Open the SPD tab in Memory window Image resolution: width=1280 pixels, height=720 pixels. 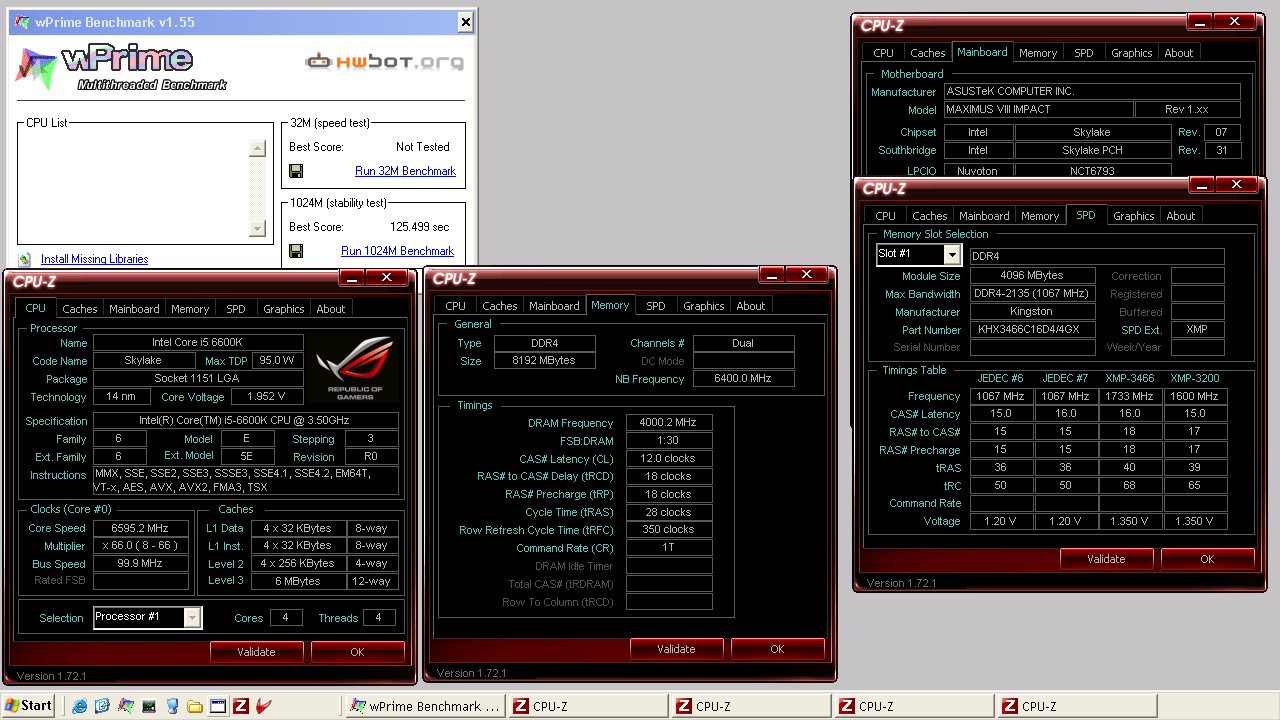pos(655,306)
